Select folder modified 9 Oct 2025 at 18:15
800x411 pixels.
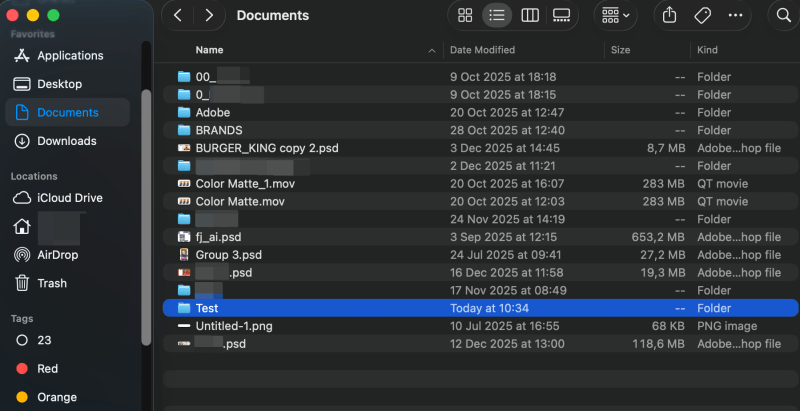tap(481, 95)
